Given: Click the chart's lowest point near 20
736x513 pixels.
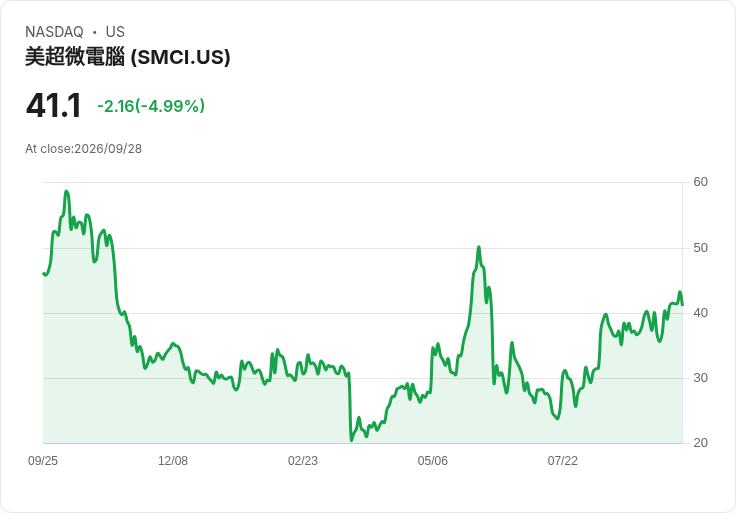Looking at the screenshot, I should pos(351,440).
